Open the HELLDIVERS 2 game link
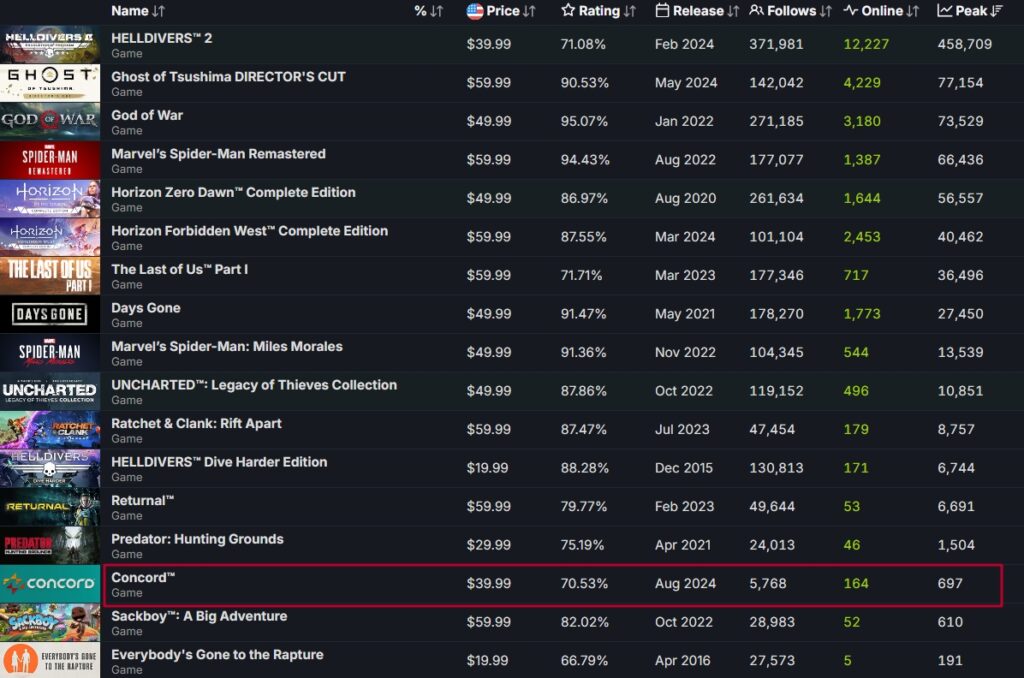The height and width of the screenshot is (678, 1024). coord(161,38)
